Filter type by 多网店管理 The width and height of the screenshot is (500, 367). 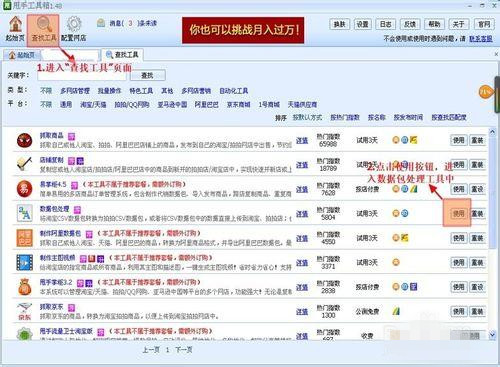tap(75, 91)
